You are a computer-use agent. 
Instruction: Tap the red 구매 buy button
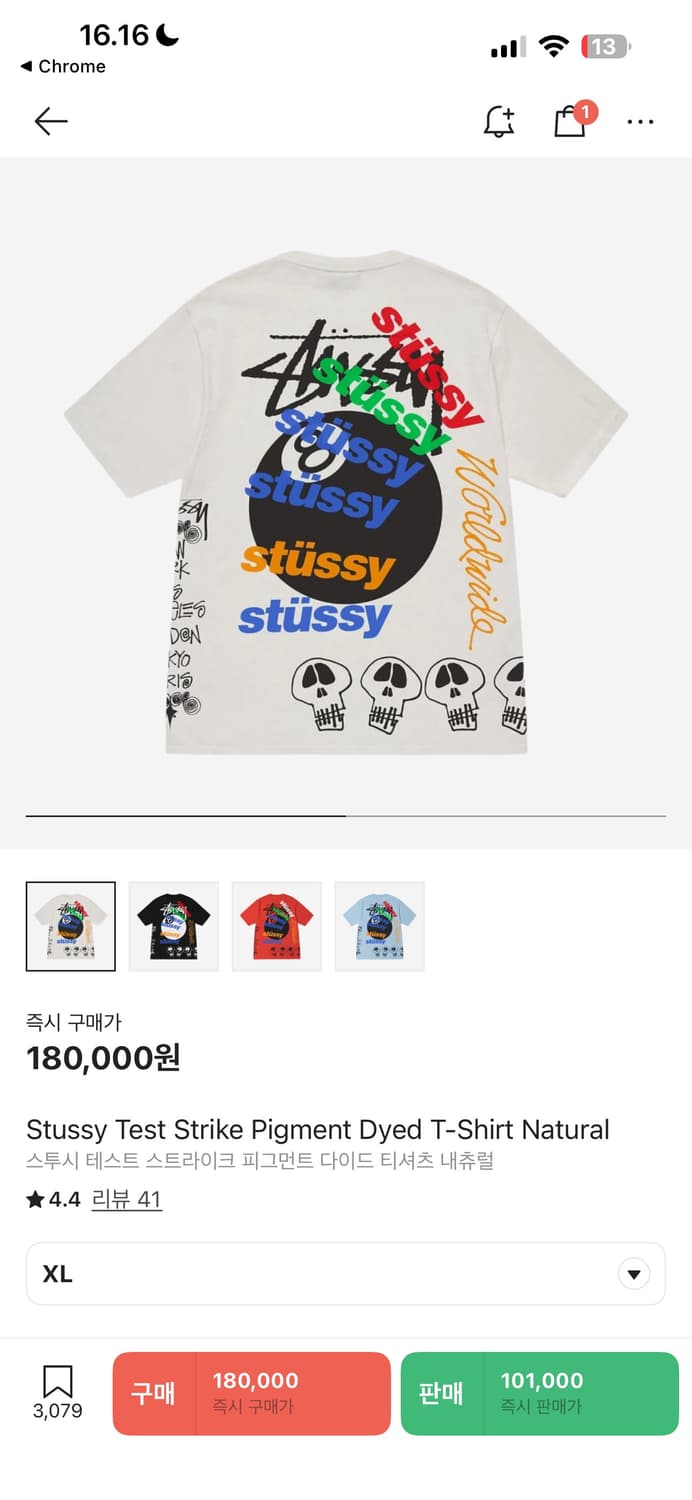[x=251, y=1394]
